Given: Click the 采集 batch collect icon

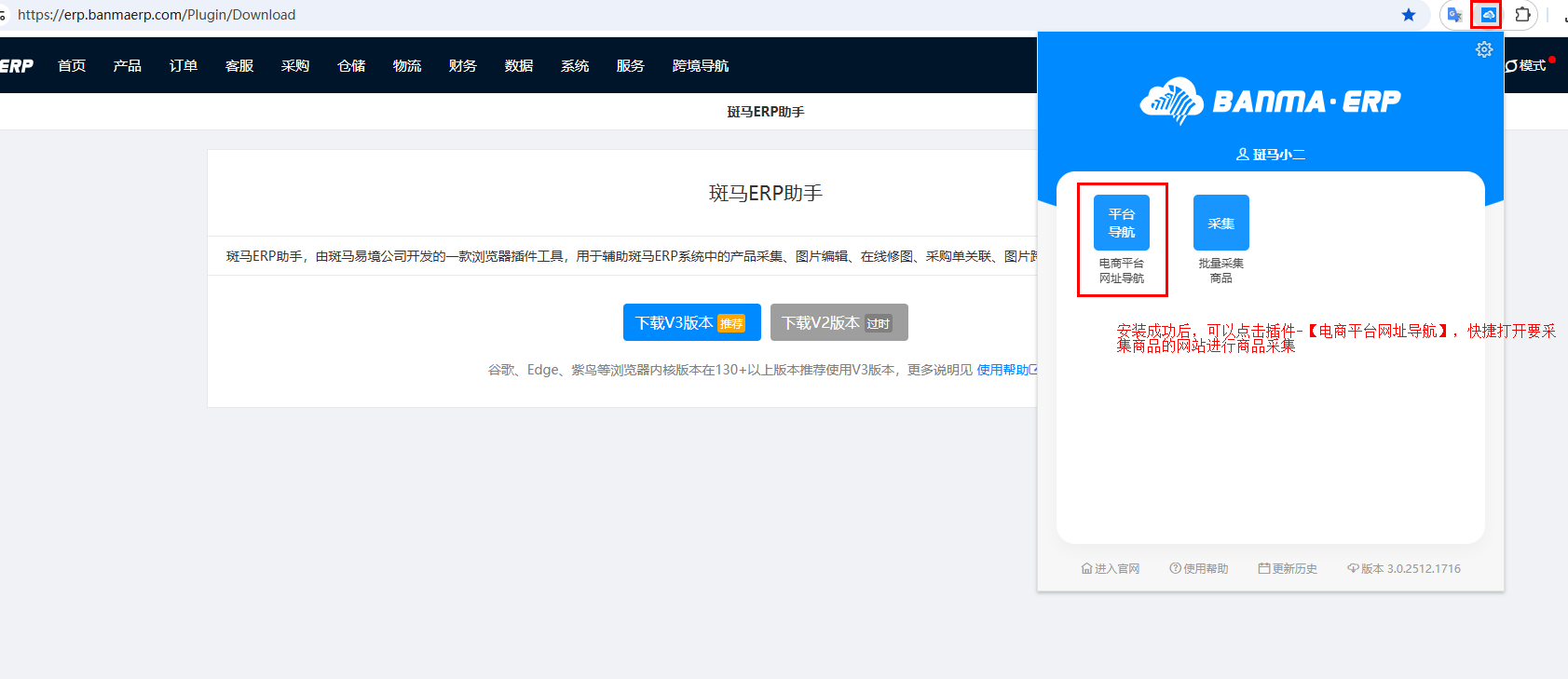Looking at the screenshot, I should click(1220, 223).
